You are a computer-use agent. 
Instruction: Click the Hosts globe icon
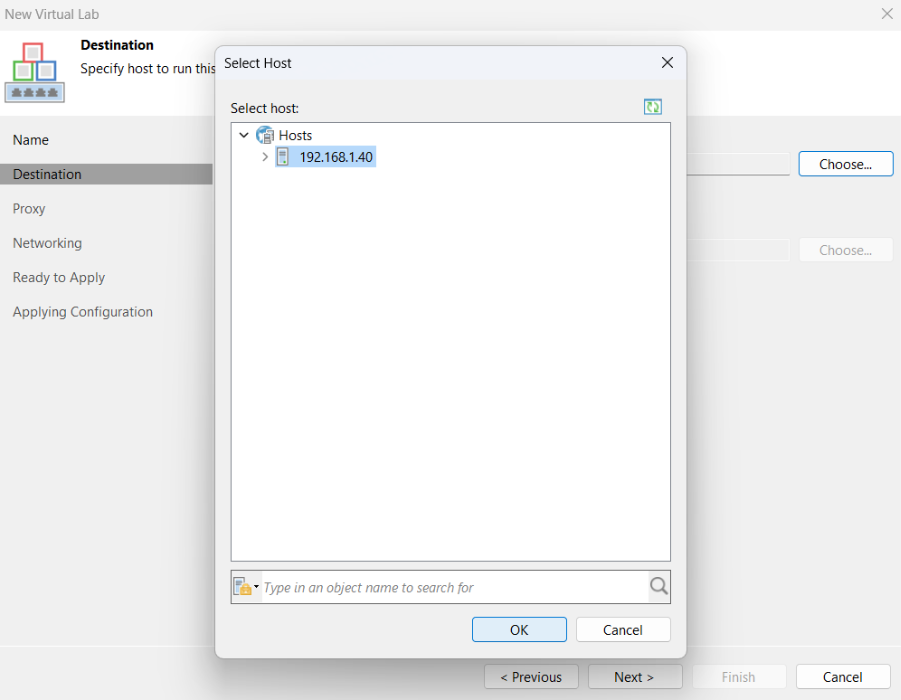(x=265, y=135)
